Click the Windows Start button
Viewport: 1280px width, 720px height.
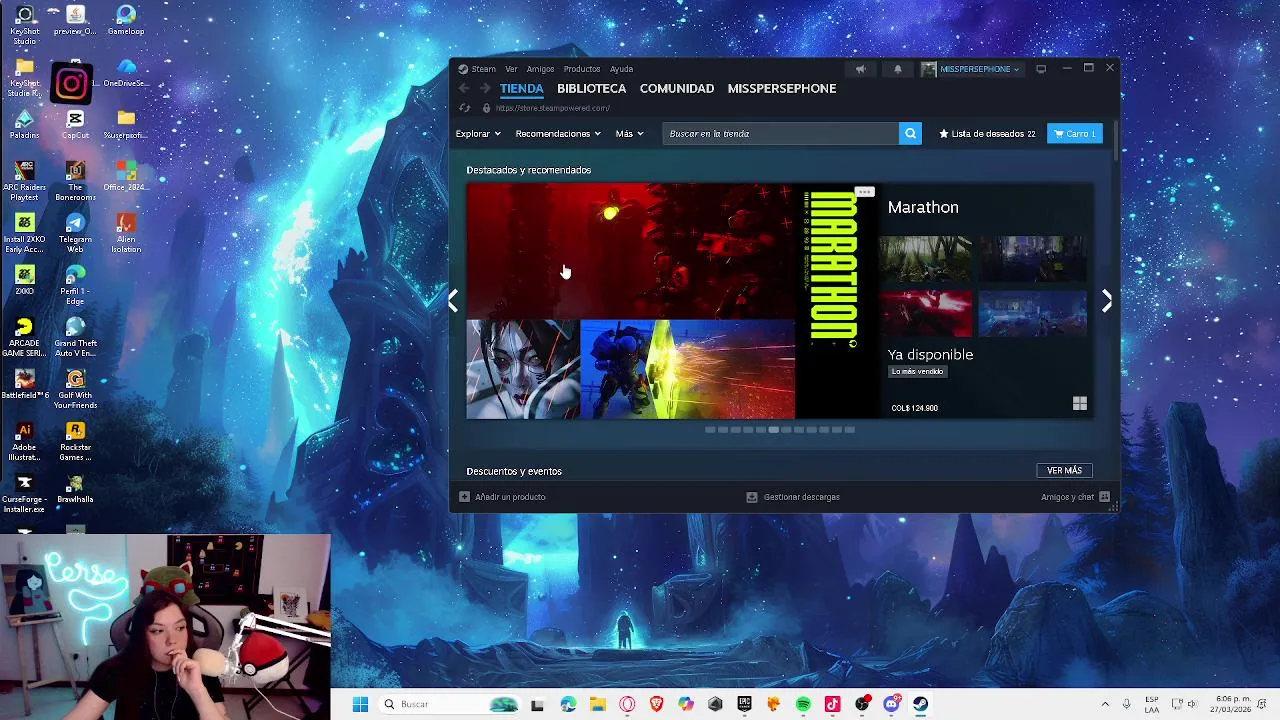click(x=360, y=704)
